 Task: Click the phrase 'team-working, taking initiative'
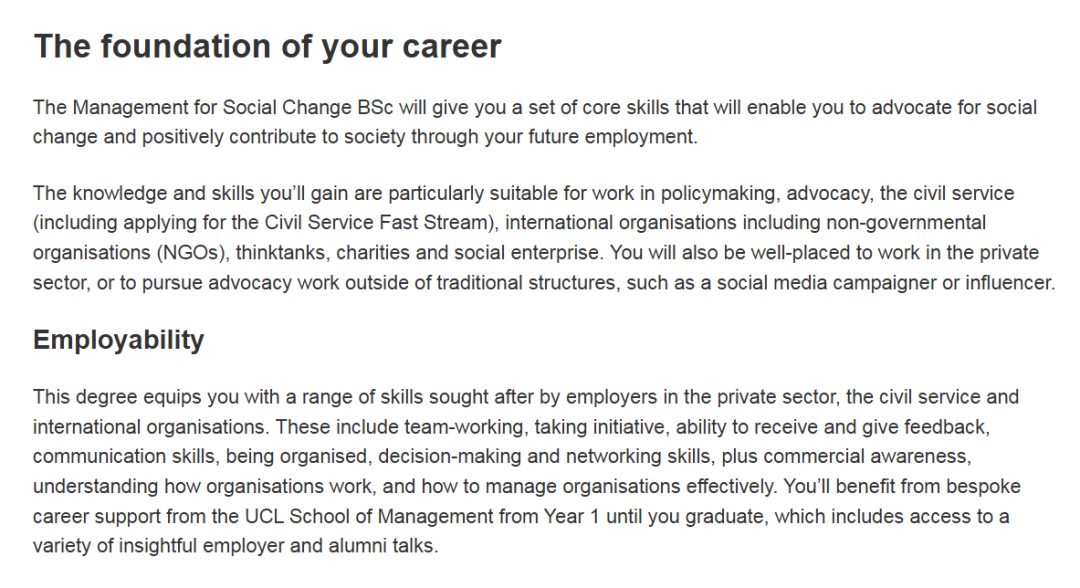[x=535, y=427]
